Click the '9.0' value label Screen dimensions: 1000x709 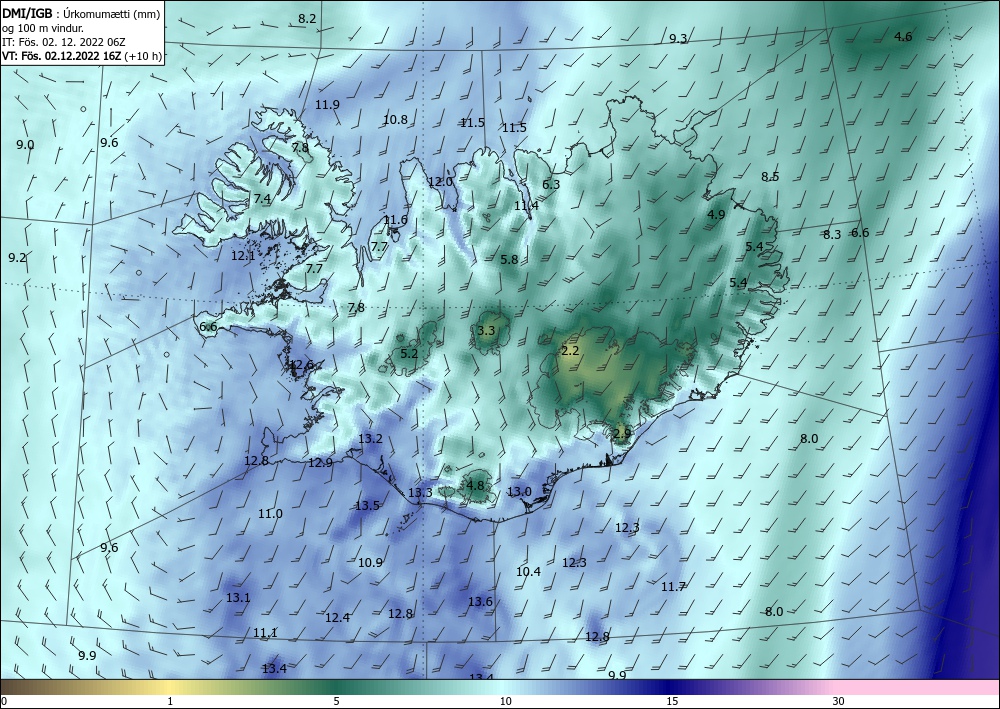26,145
